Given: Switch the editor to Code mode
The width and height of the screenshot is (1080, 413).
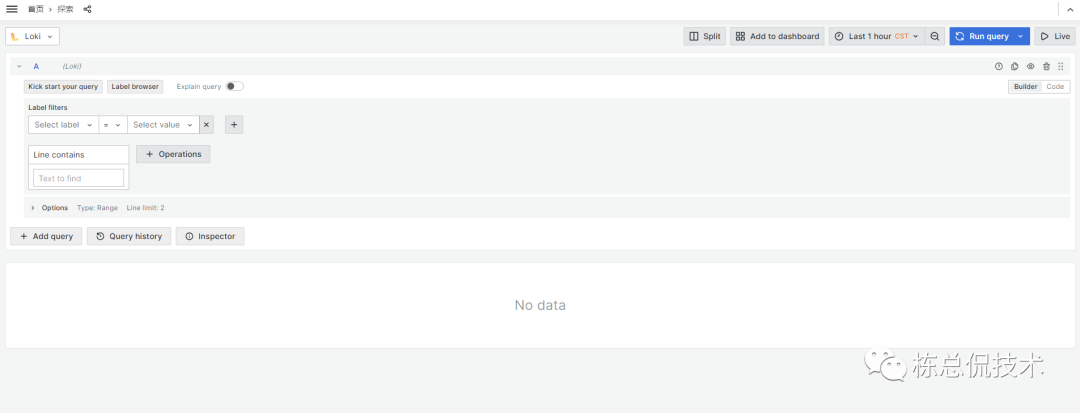Looking at the screenshot, I should click(x=1055, y=86).
